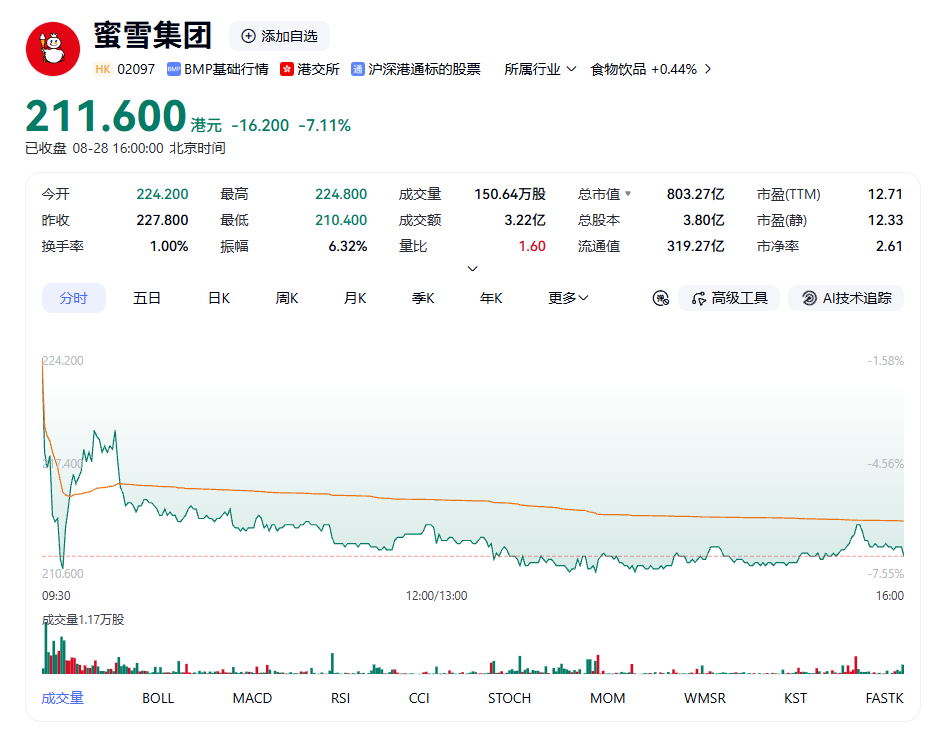Switch to the 周K tab
This screenshot has width=932, height=735.
click(x=286, y=298)
